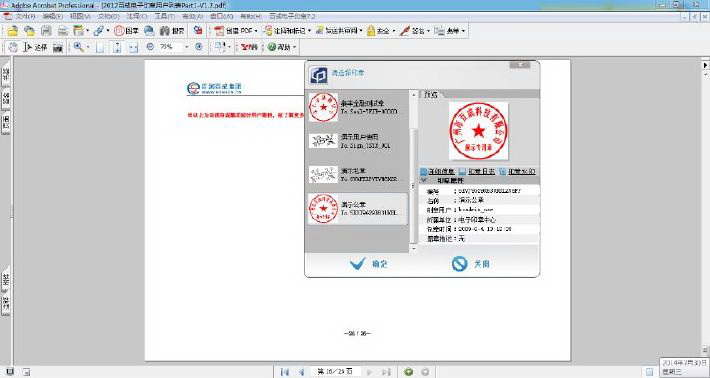Click the red 图章 stamp button
Image resolution: width=710 pixels, height=378 pixels.
click(x=126, y=31)
